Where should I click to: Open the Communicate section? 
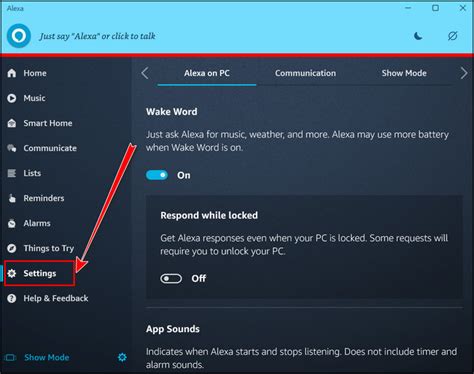(50, 148)
